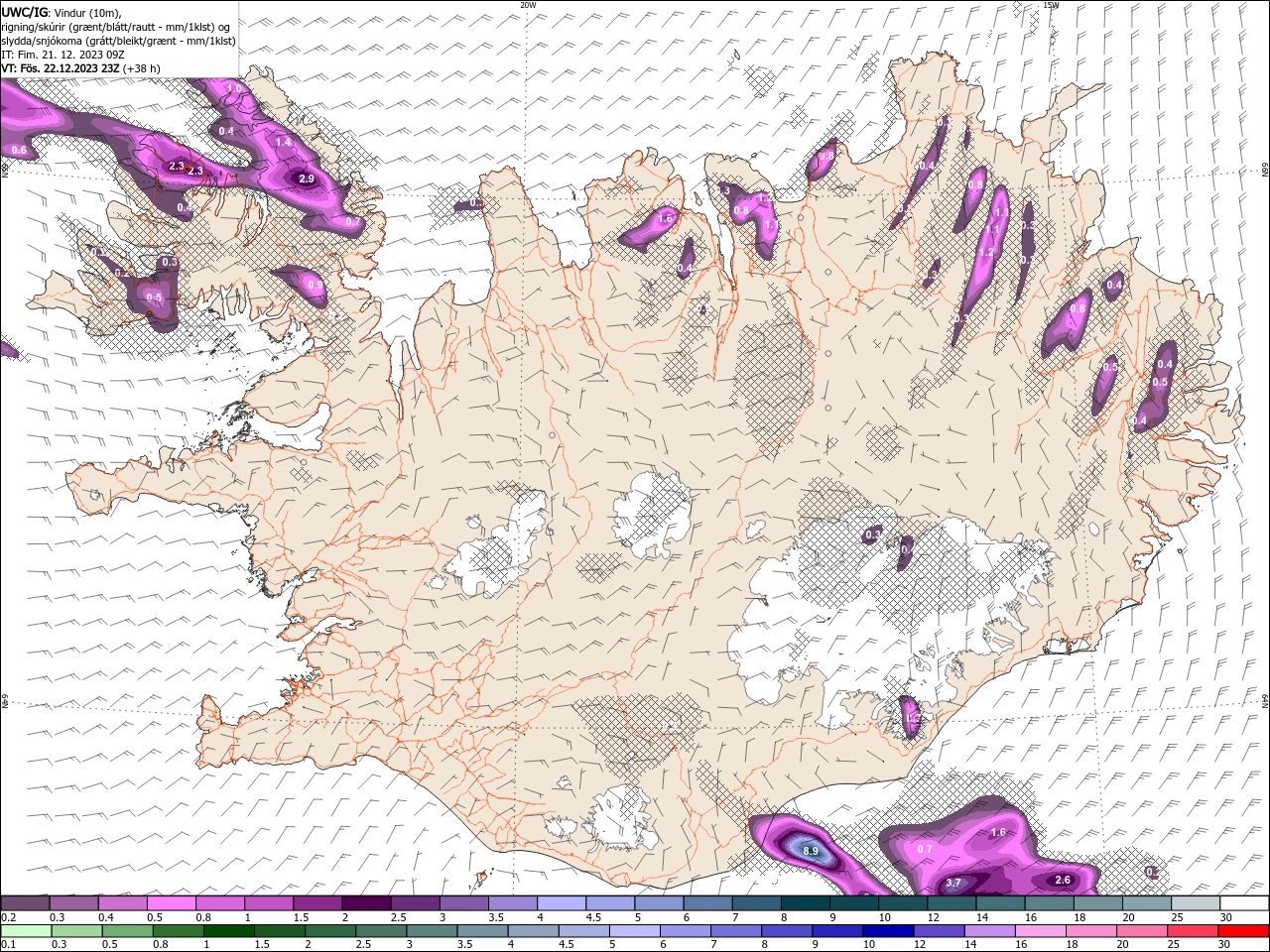Click the 2.6 precipitation value in the southeast sea

click(x=1063, y=880)
